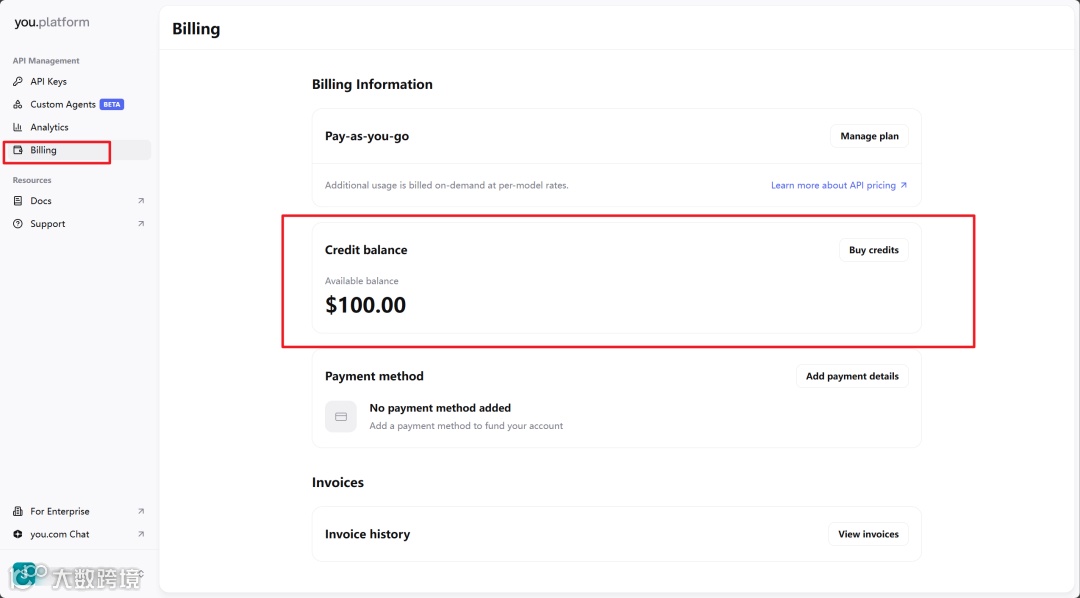
Task: Click the Billing wallet icon
Action: tap(18, 151)
